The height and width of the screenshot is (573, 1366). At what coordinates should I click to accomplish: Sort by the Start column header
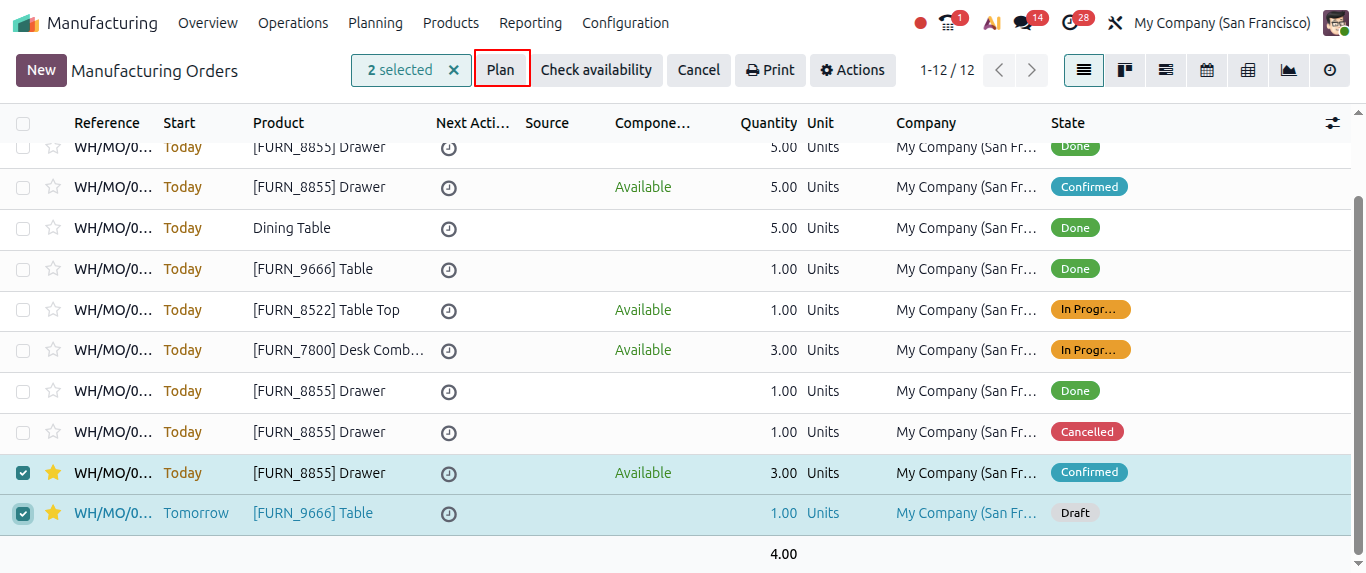pos(179,123)
